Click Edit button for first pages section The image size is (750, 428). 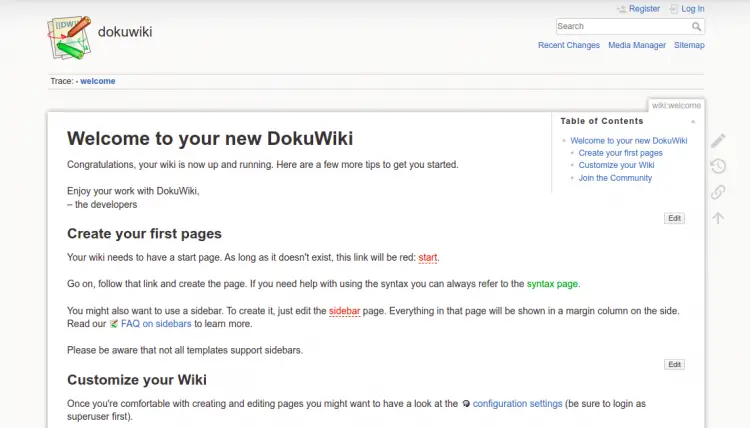point(675,365)
